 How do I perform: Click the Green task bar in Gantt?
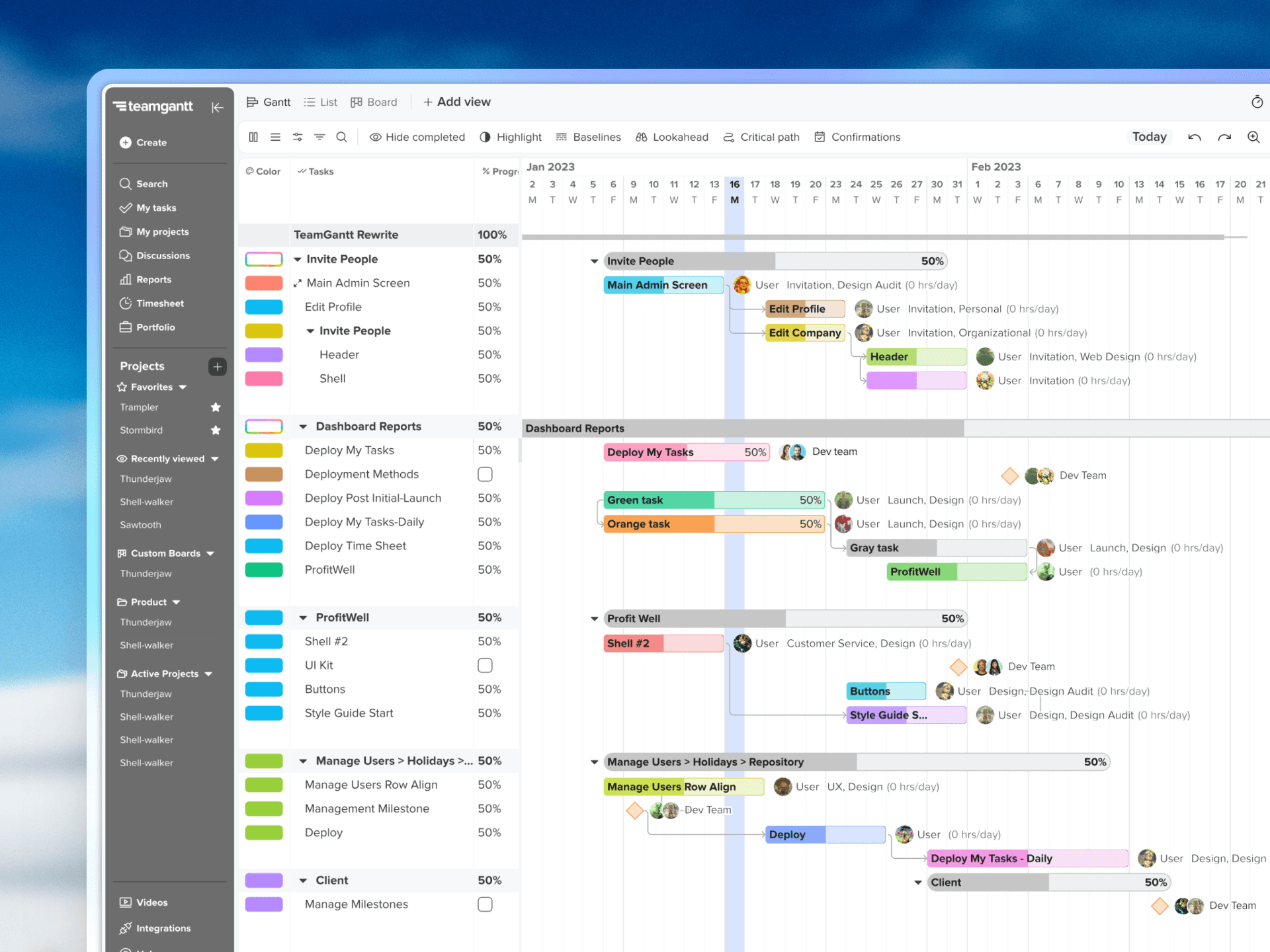click(x=714, y=500)
